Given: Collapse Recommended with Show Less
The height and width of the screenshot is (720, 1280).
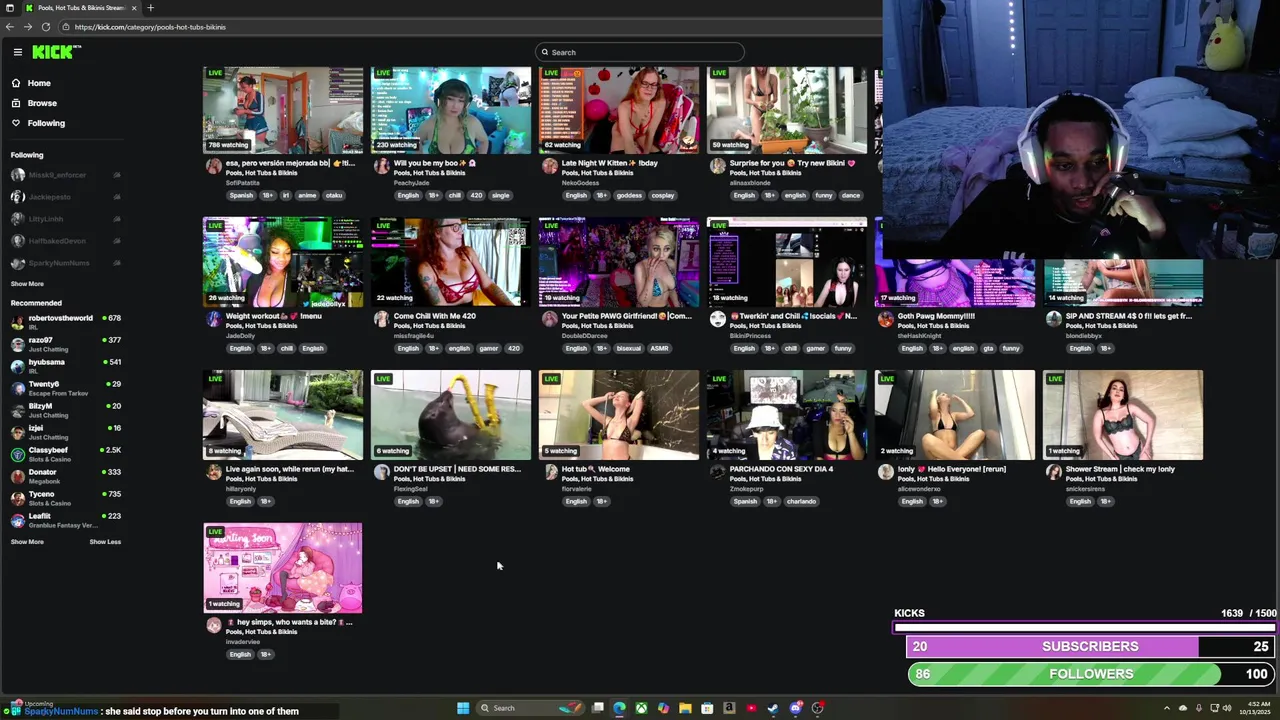Looking at the screenshot, I should click(105, 542).
